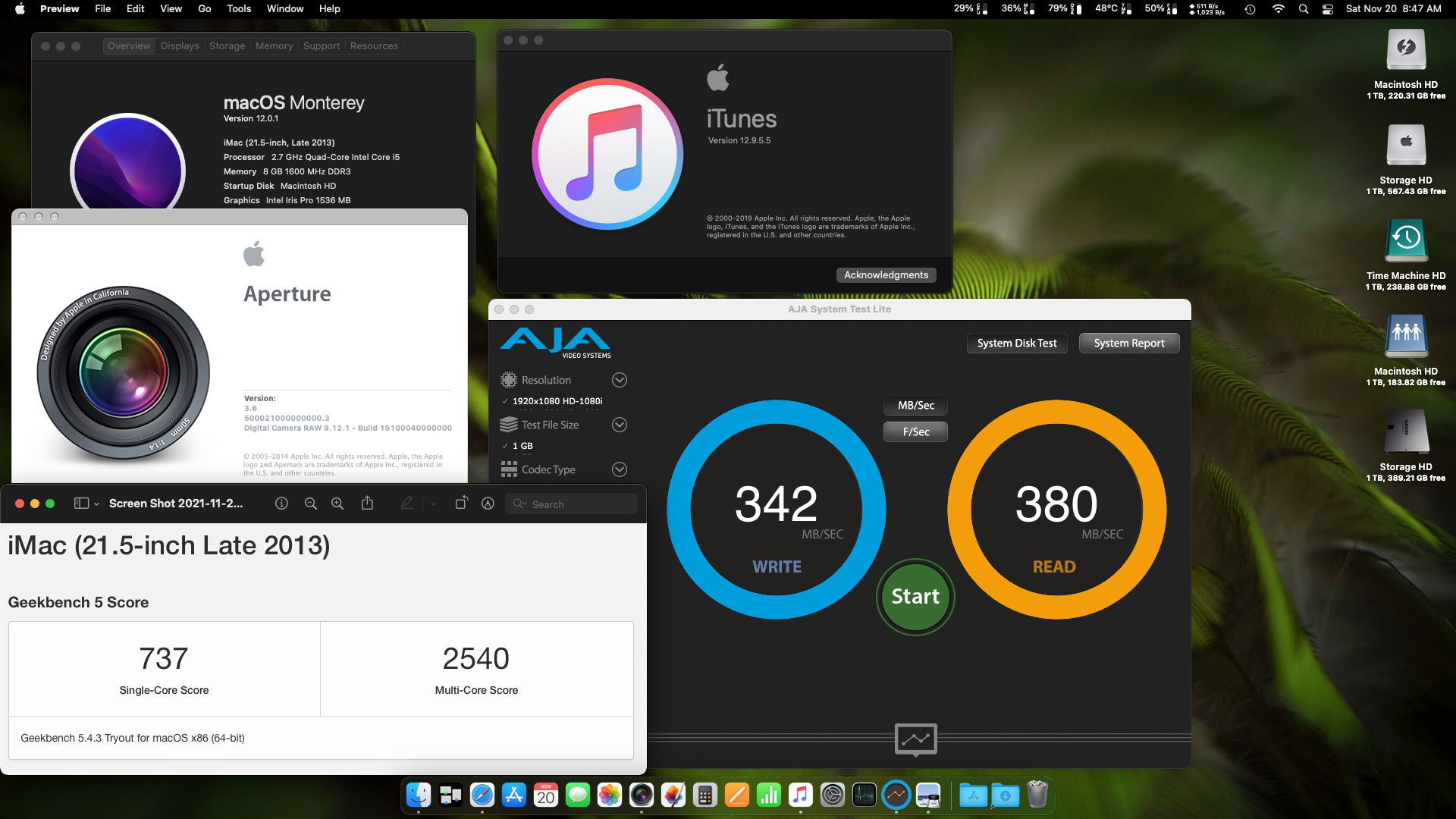Select MB/Sec units toggle
Image resolution: width=1456 pixels, height=819 pixels.
pyautogui.click(x=915, y=406)
